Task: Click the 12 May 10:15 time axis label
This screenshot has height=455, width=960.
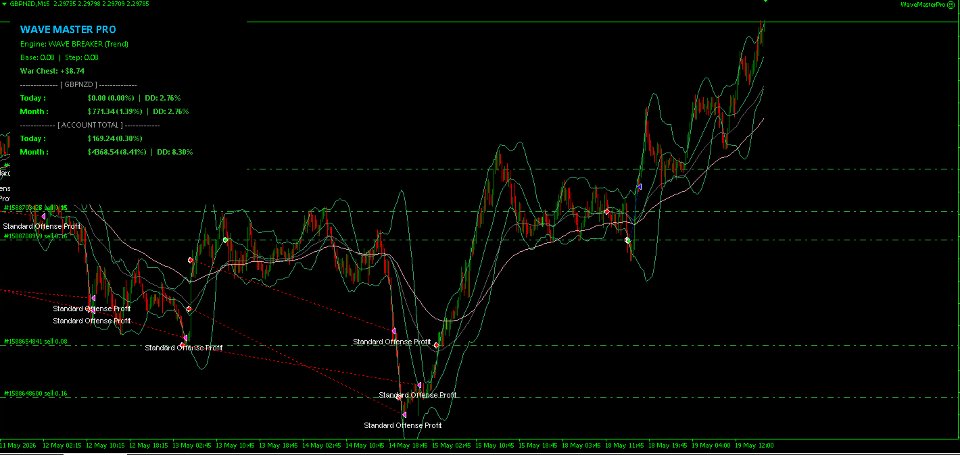Action: tap(107, 445)
